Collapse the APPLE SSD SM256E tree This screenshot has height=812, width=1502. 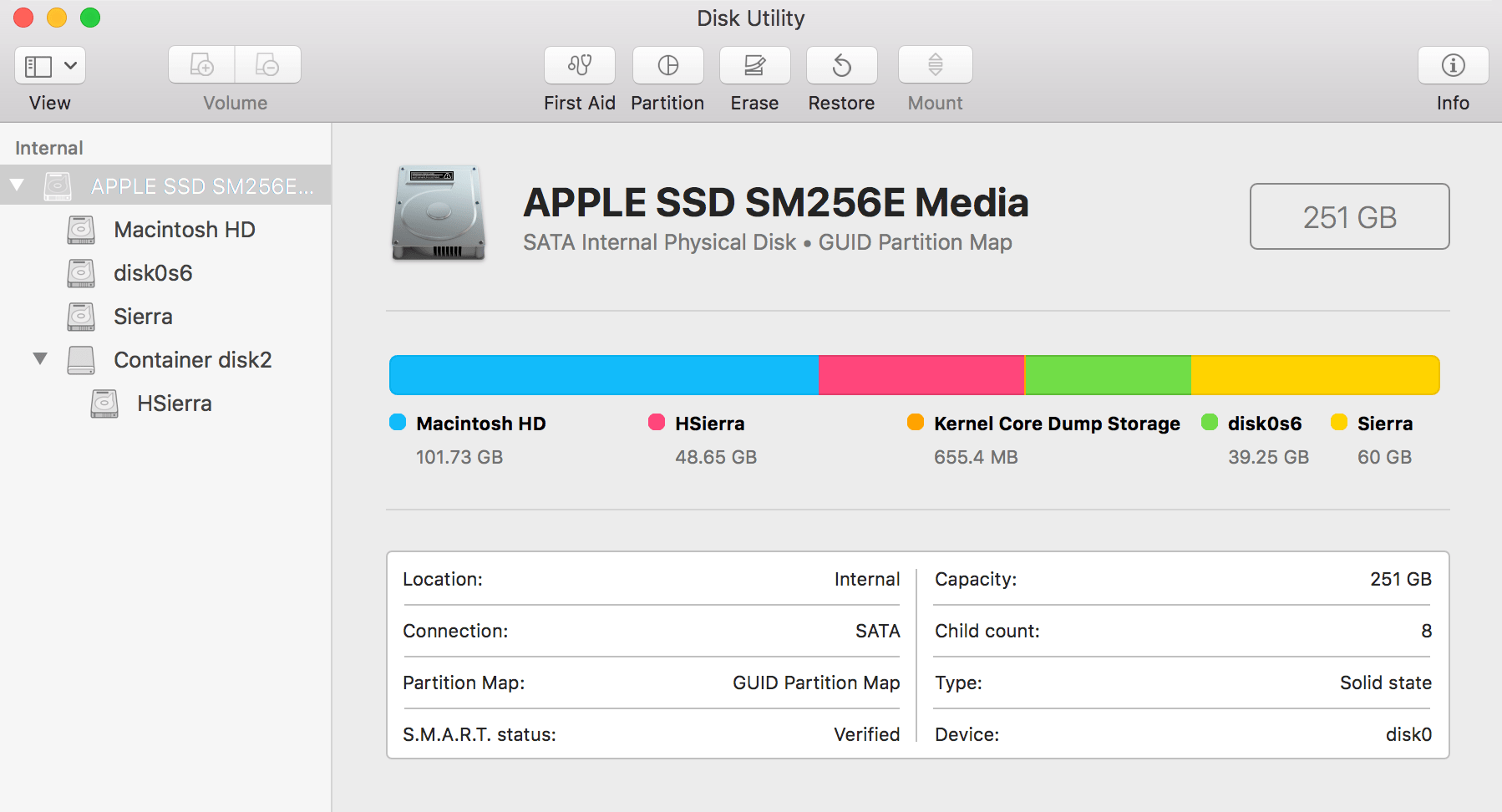click(17, 185)
